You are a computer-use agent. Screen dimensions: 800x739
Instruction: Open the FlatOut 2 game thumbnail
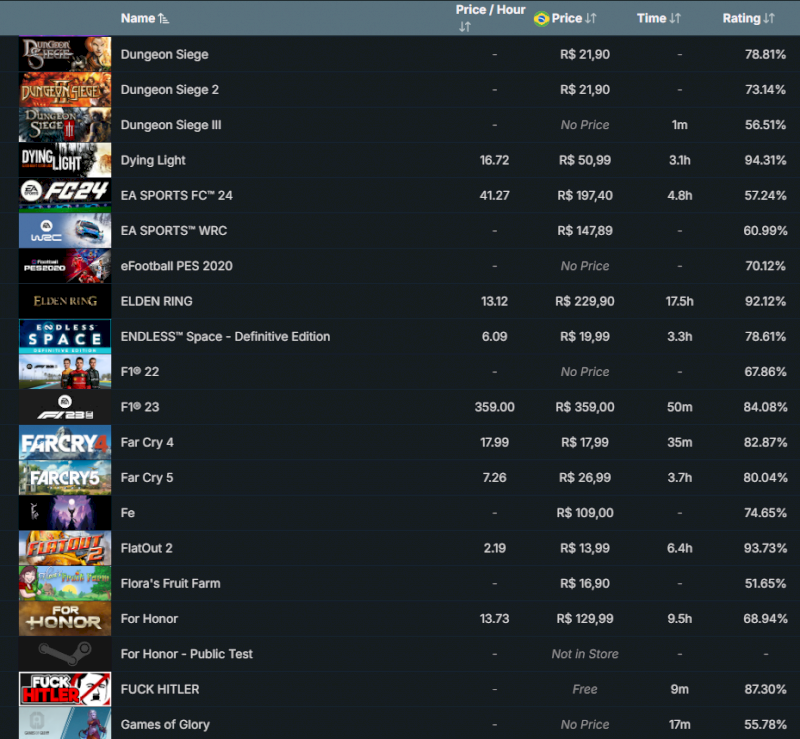(65, 548)
